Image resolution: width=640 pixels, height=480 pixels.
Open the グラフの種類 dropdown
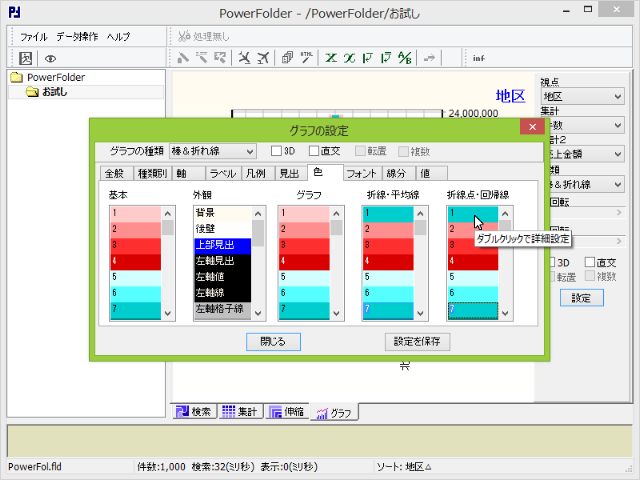click(213, 151)
